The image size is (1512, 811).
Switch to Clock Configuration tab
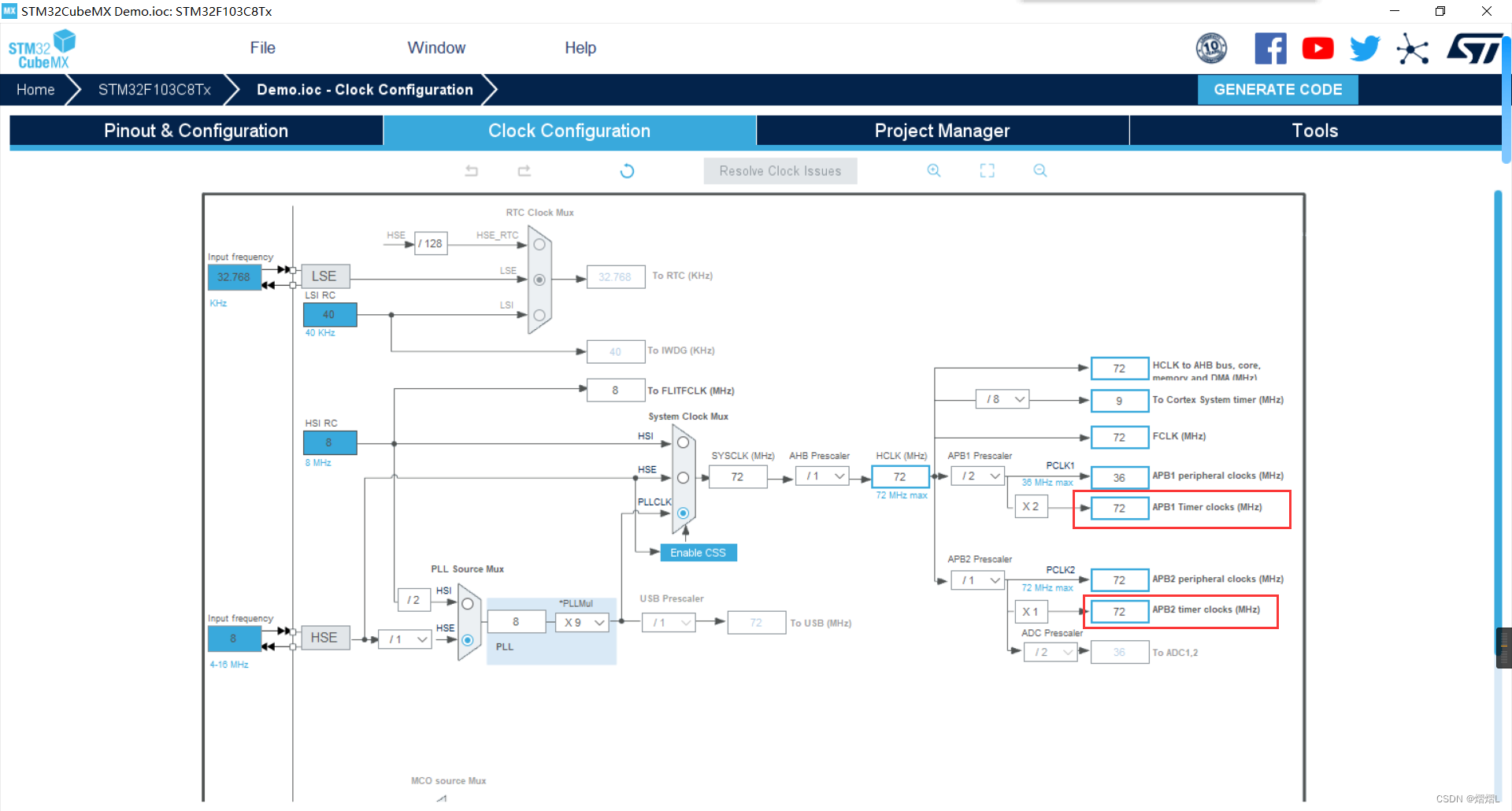click(569, 131)
